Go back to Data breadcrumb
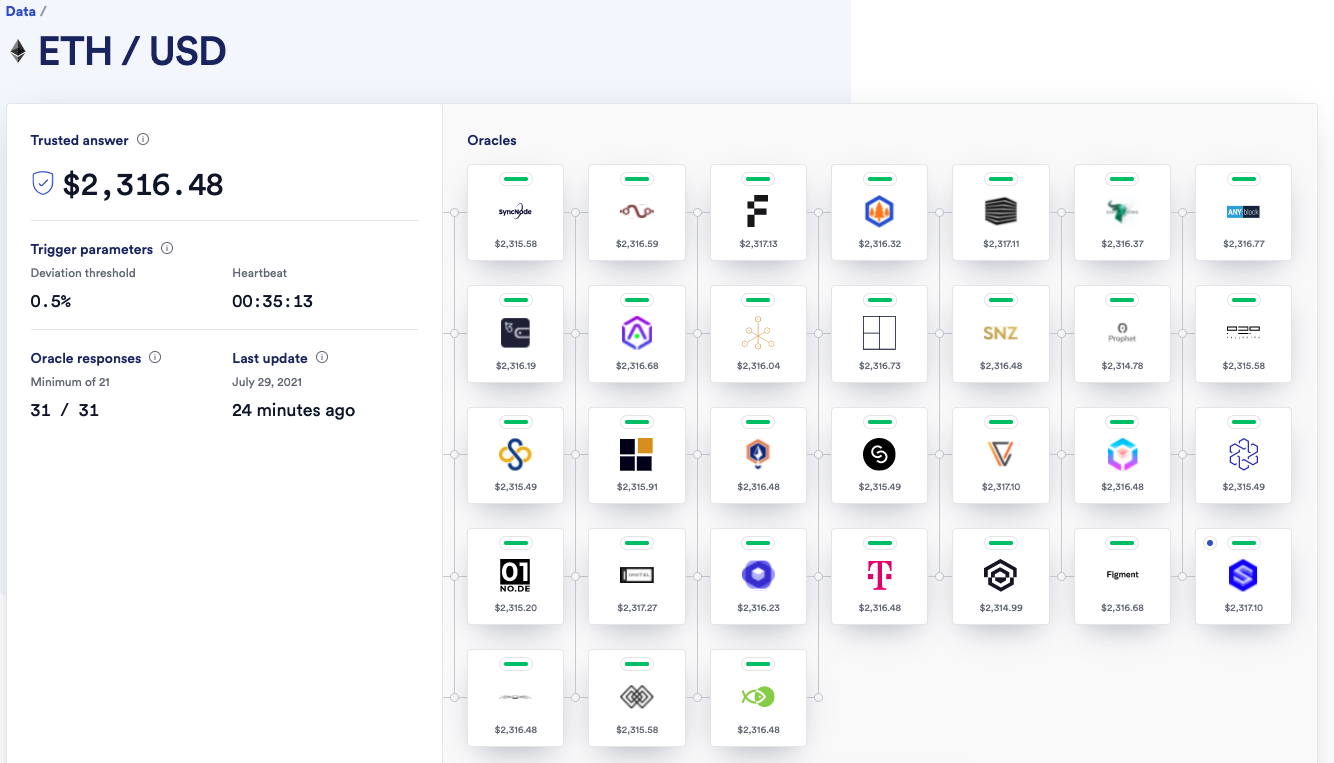The image size is (1334, 763). coord(20,12)
